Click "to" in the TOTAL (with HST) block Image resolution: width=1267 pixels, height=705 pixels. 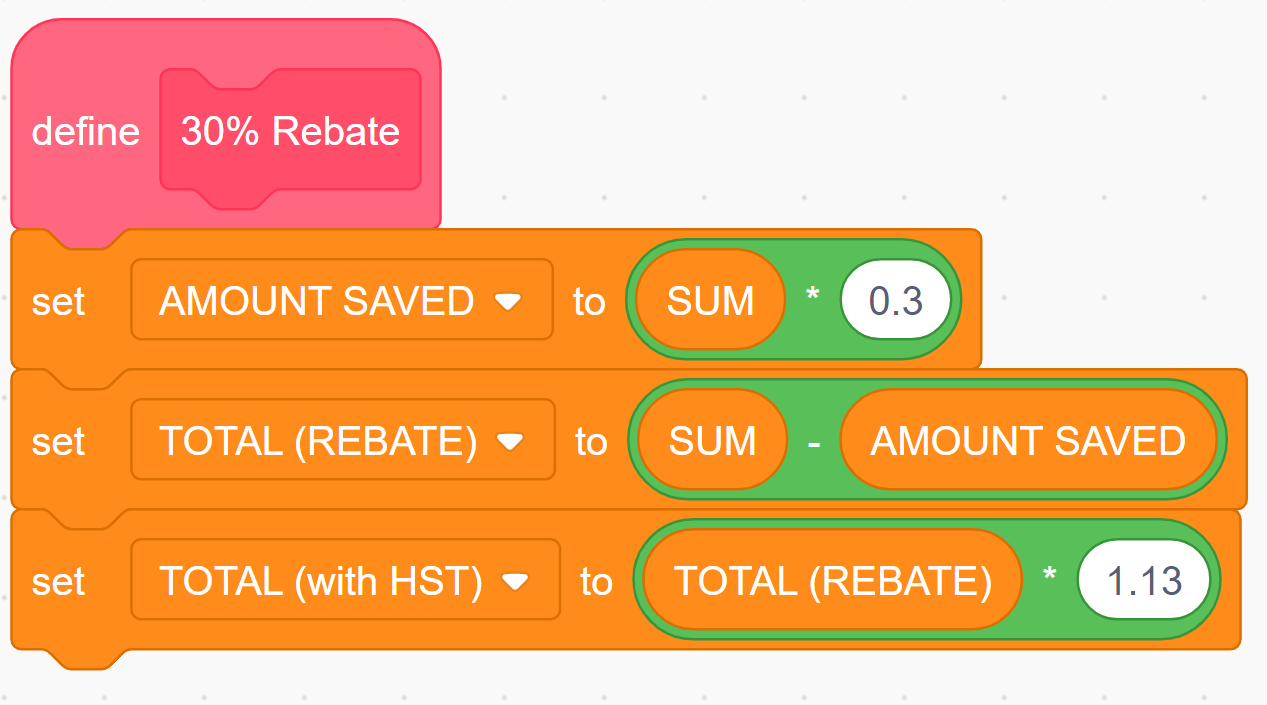596,581
